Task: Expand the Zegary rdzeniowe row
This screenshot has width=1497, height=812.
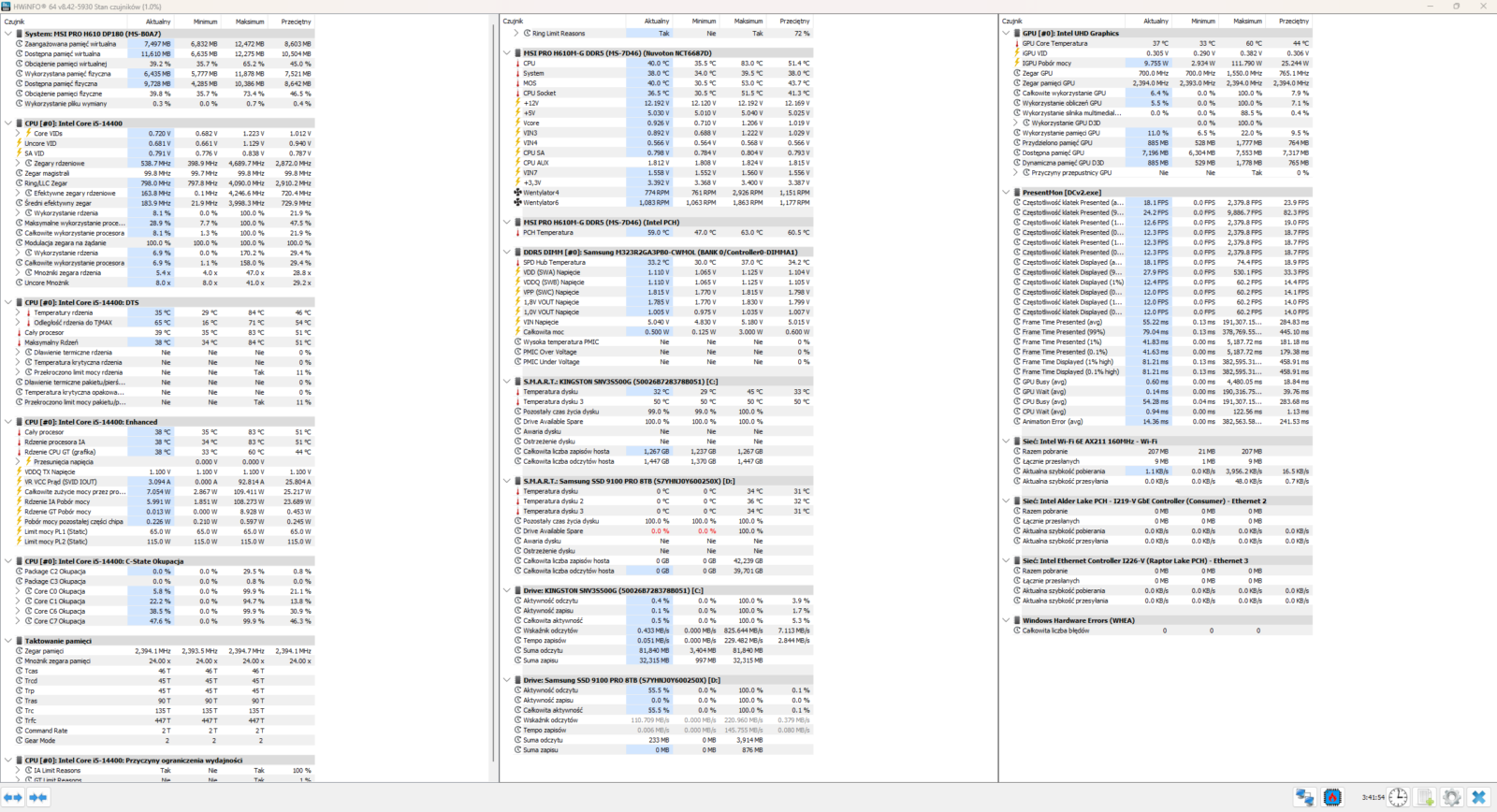Action: (x=18, y=164)
